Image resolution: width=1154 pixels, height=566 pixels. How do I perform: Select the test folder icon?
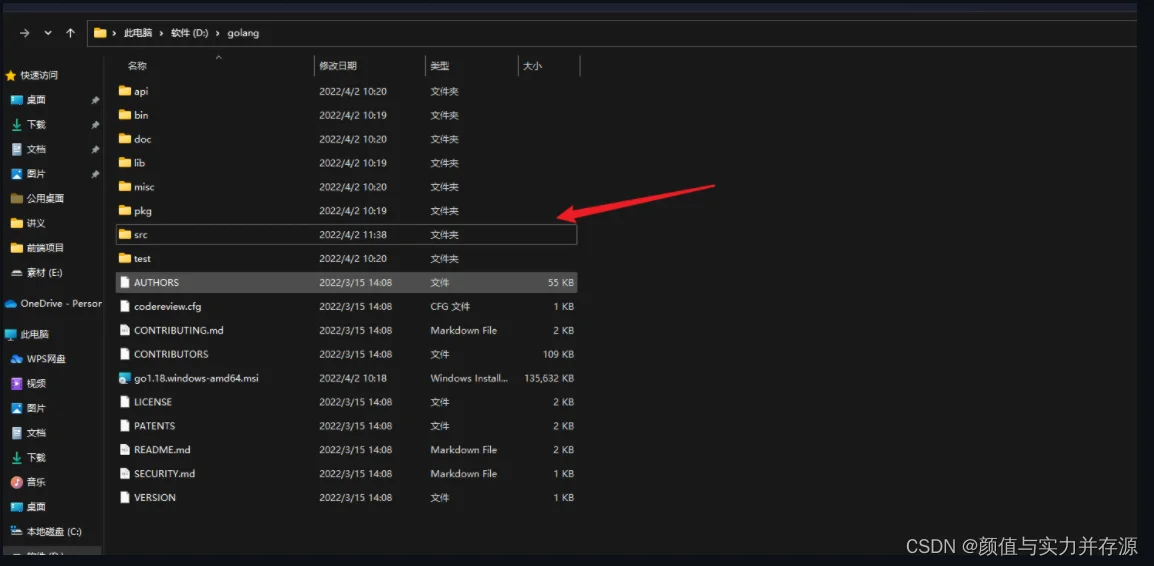click(x=124, y=258)
